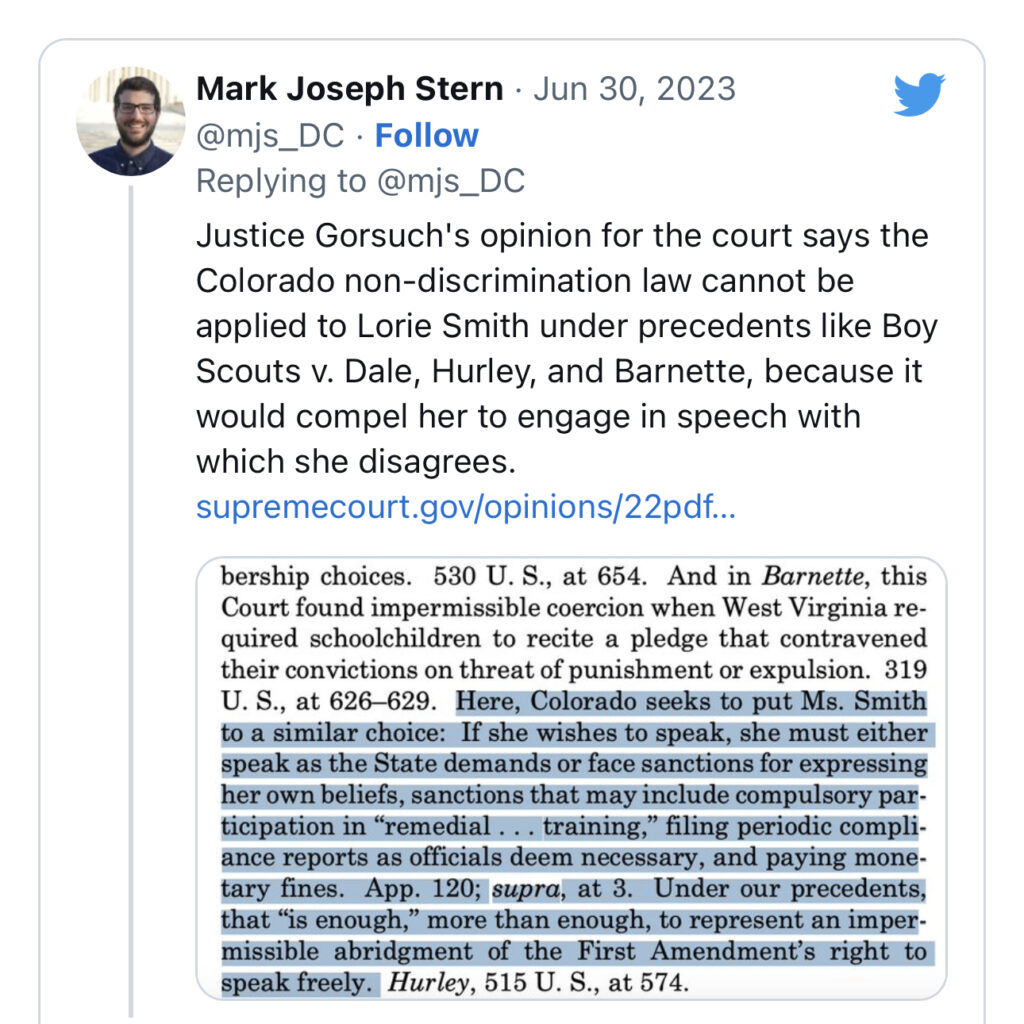The width and height of the screenshot is (1024, 1024).
Task: Enlarge the attached court opinion image
Action: coord(572,778)
